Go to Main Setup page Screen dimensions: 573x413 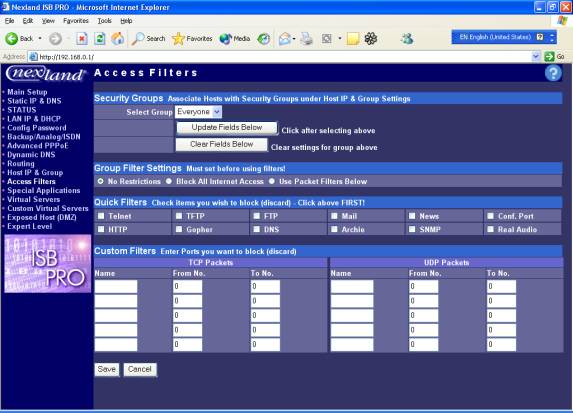27,92
